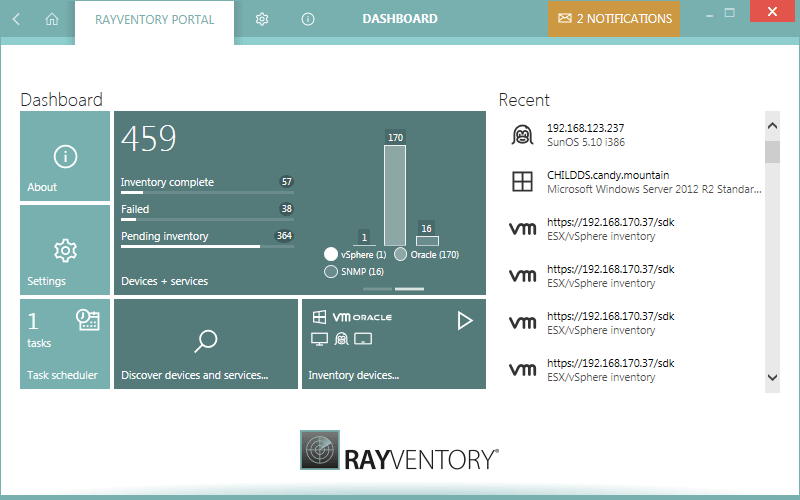Screen dimensions: 800x500
Task: Click the Failed progress bar
Action: point(207,219)
